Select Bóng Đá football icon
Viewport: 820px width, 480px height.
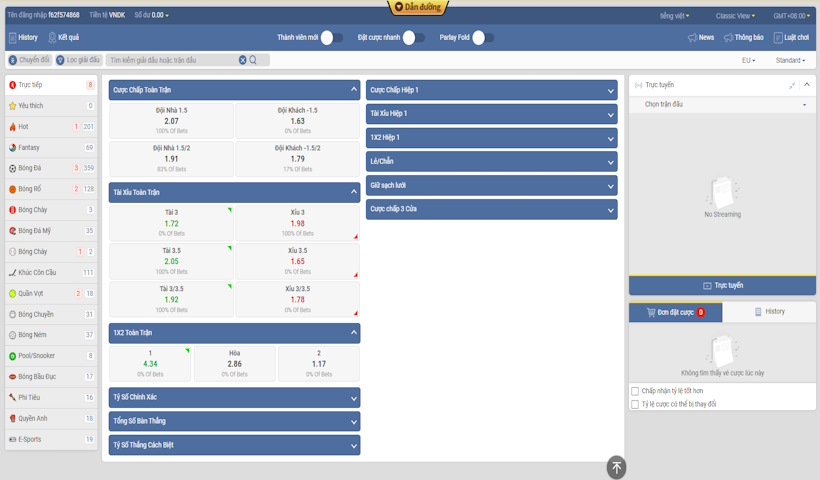coord(13,168)
